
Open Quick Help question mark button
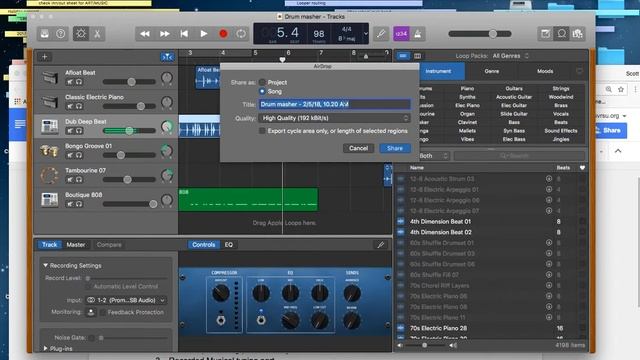coord(60,34)
